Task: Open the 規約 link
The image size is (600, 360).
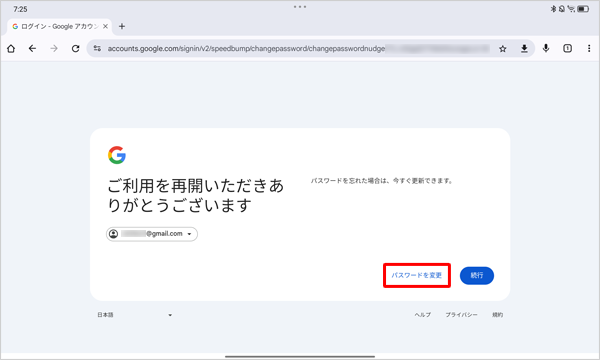Action: (497, 315)
